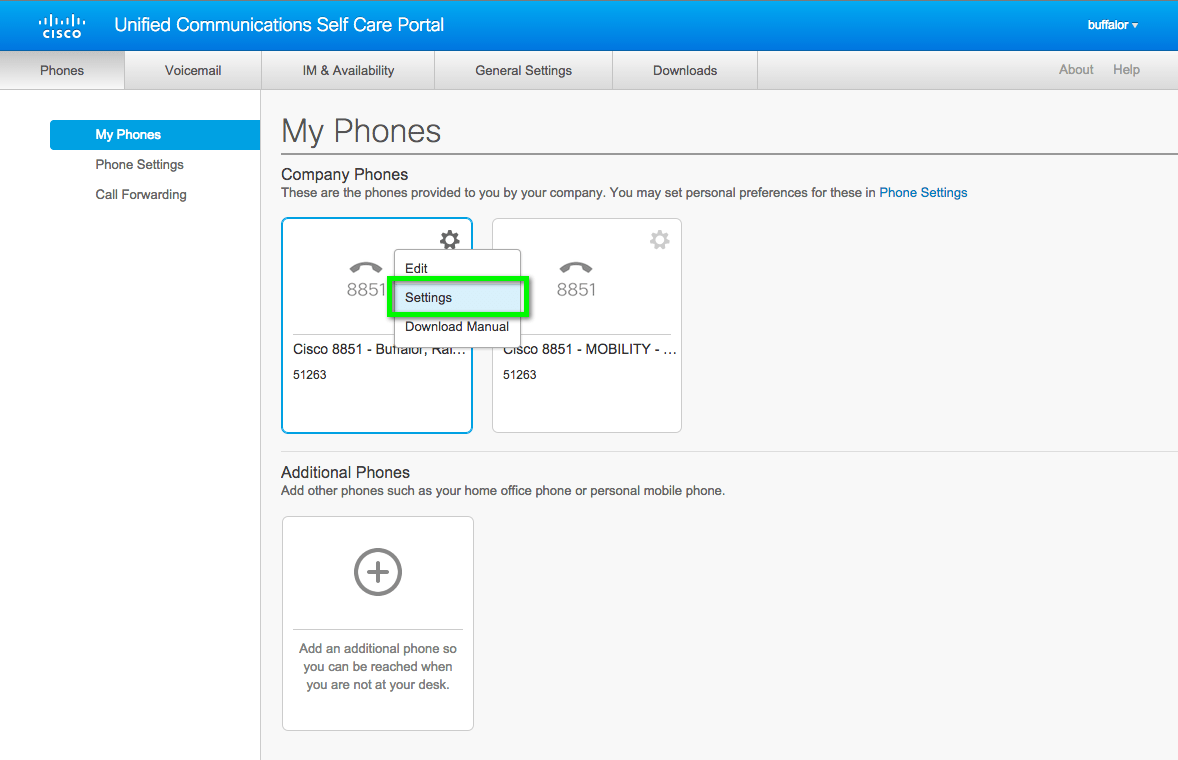Click the Help link
Screen dimensions: 1178x760
click(1126, 70)
